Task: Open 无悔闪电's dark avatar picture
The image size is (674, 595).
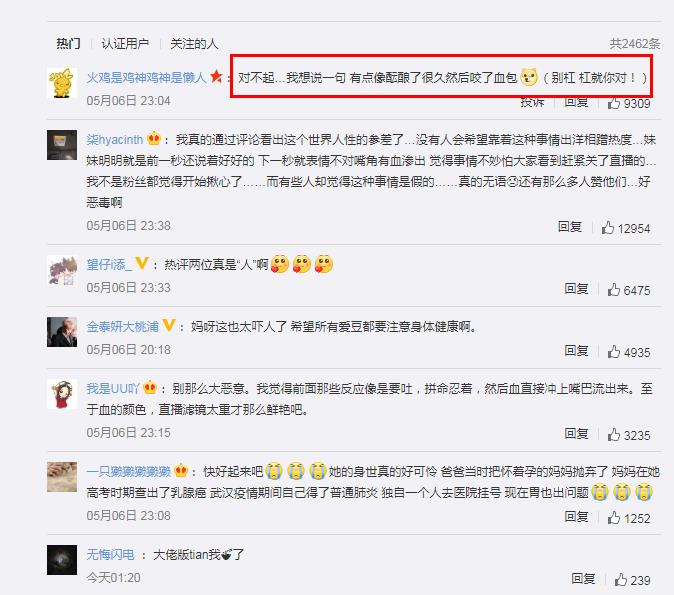Action: (x=62, y=560)
